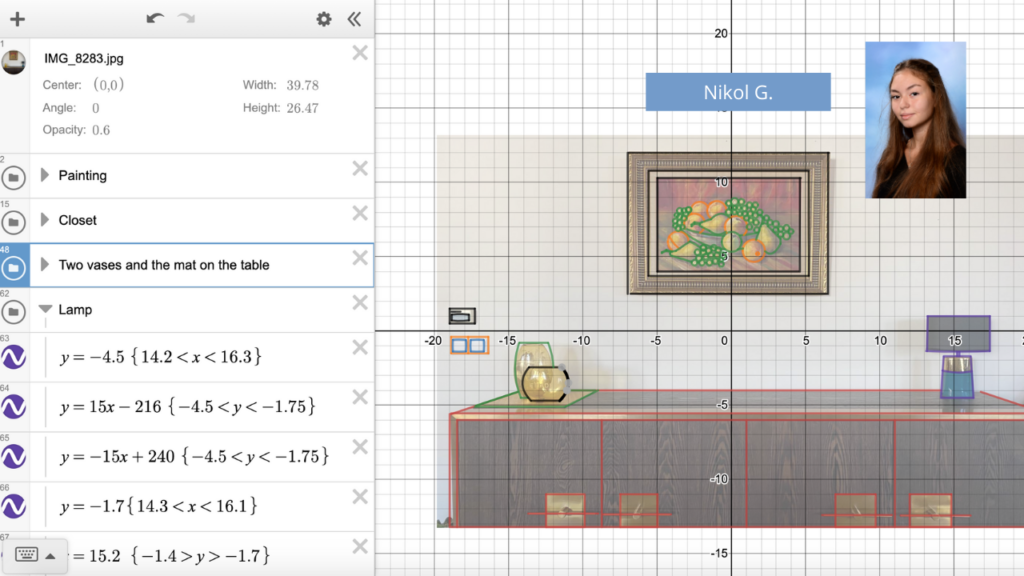This screenshot has width=1024, height=576.
Task: Collapse the Lamp folder
Action: (44, 309)
